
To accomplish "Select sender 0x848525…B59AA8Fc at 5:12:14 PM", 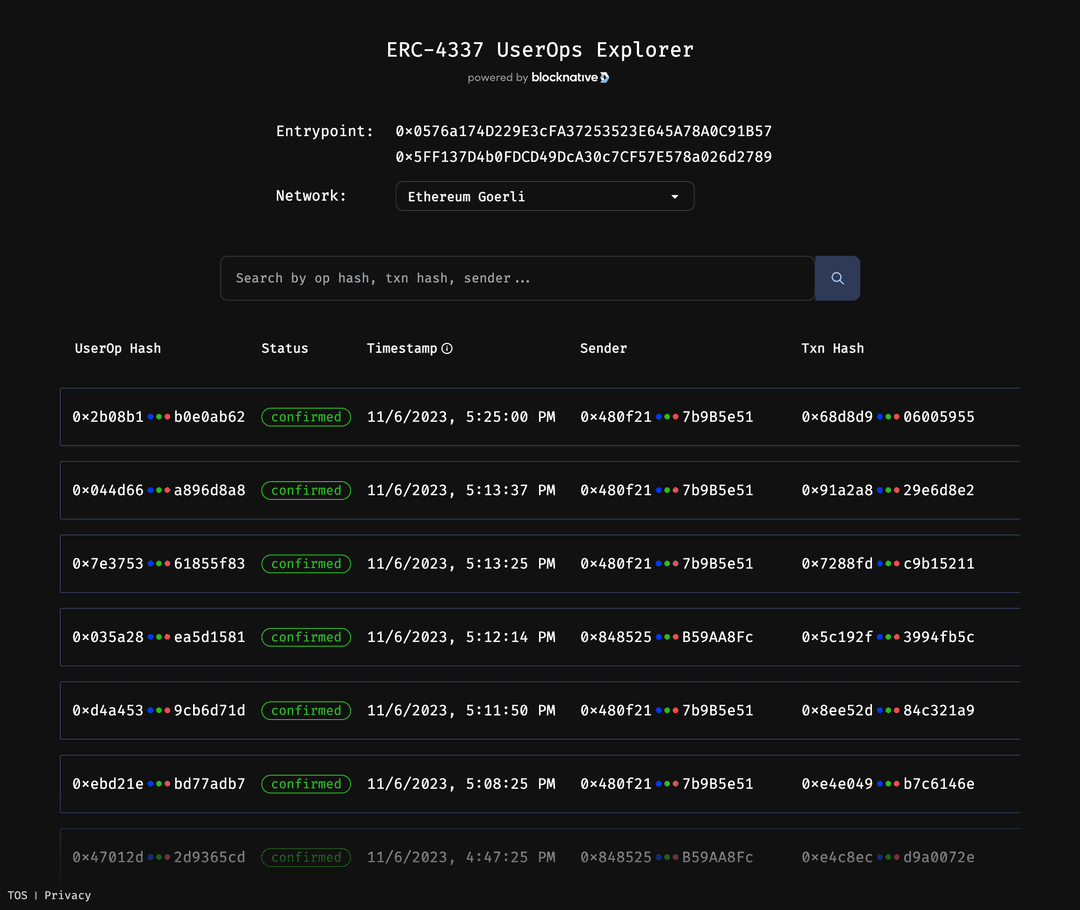I will (x=666, y=637).
